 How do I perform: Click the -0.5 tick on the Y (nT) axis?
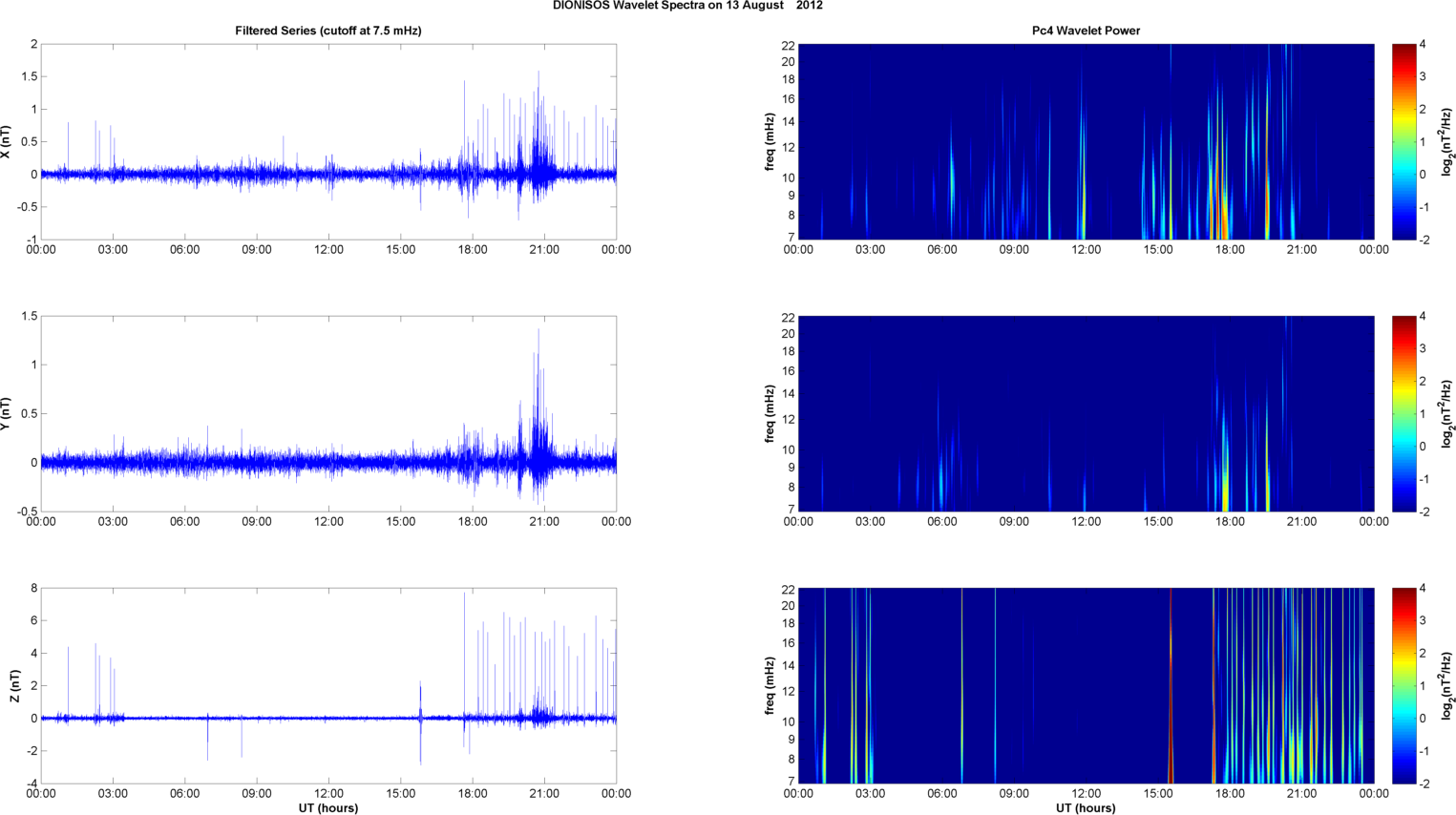27,512
